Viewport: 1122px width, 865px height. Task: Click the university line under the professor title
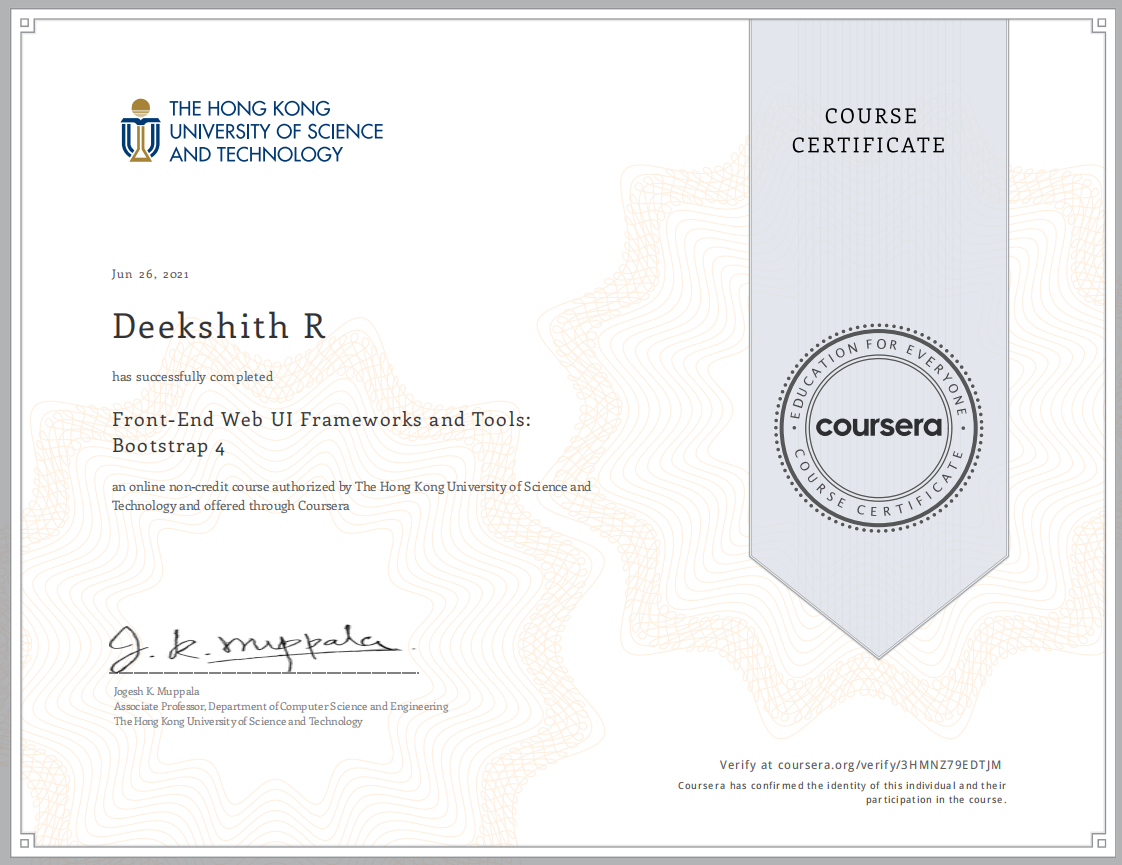pyautogui.click(x=238, y=721)
